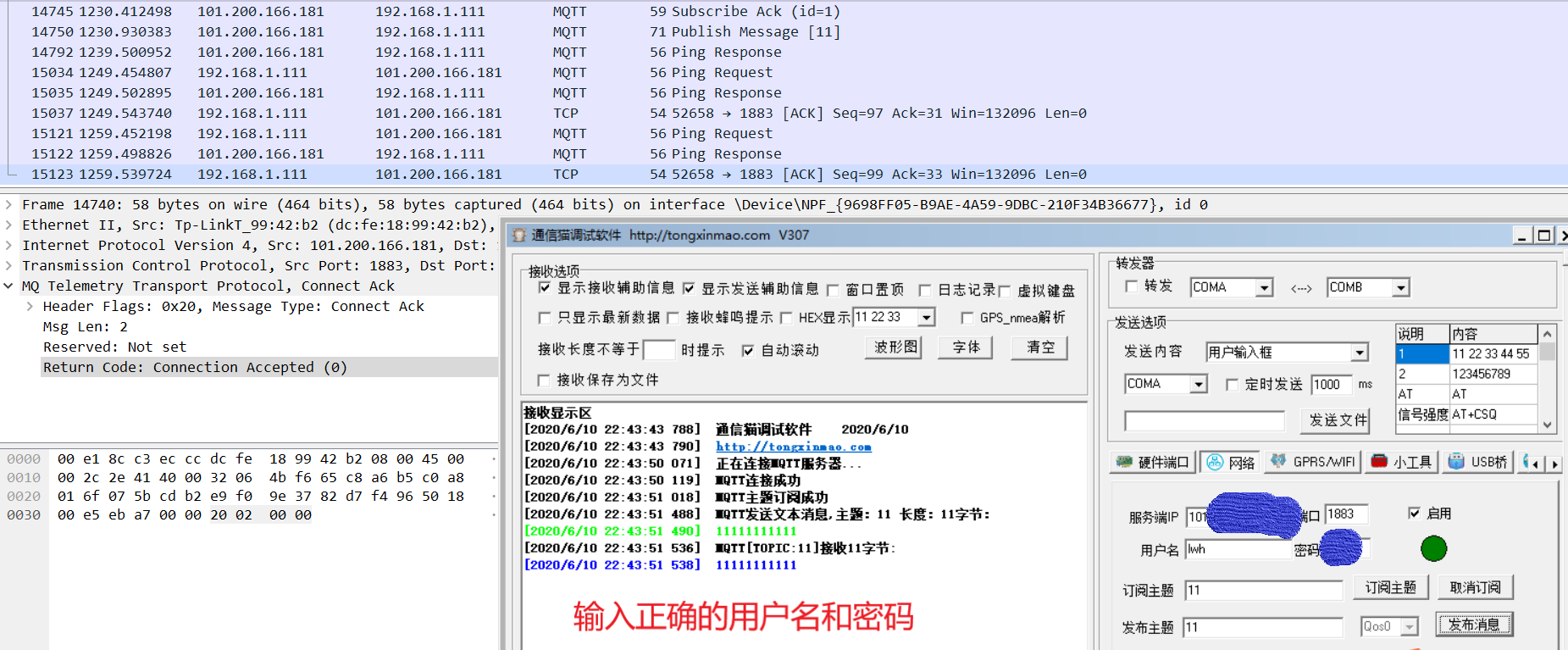Screen dimensions: 1568x650
Task: Enable the GPS_nmea parsing checkbox
Action: click(967, 318)
